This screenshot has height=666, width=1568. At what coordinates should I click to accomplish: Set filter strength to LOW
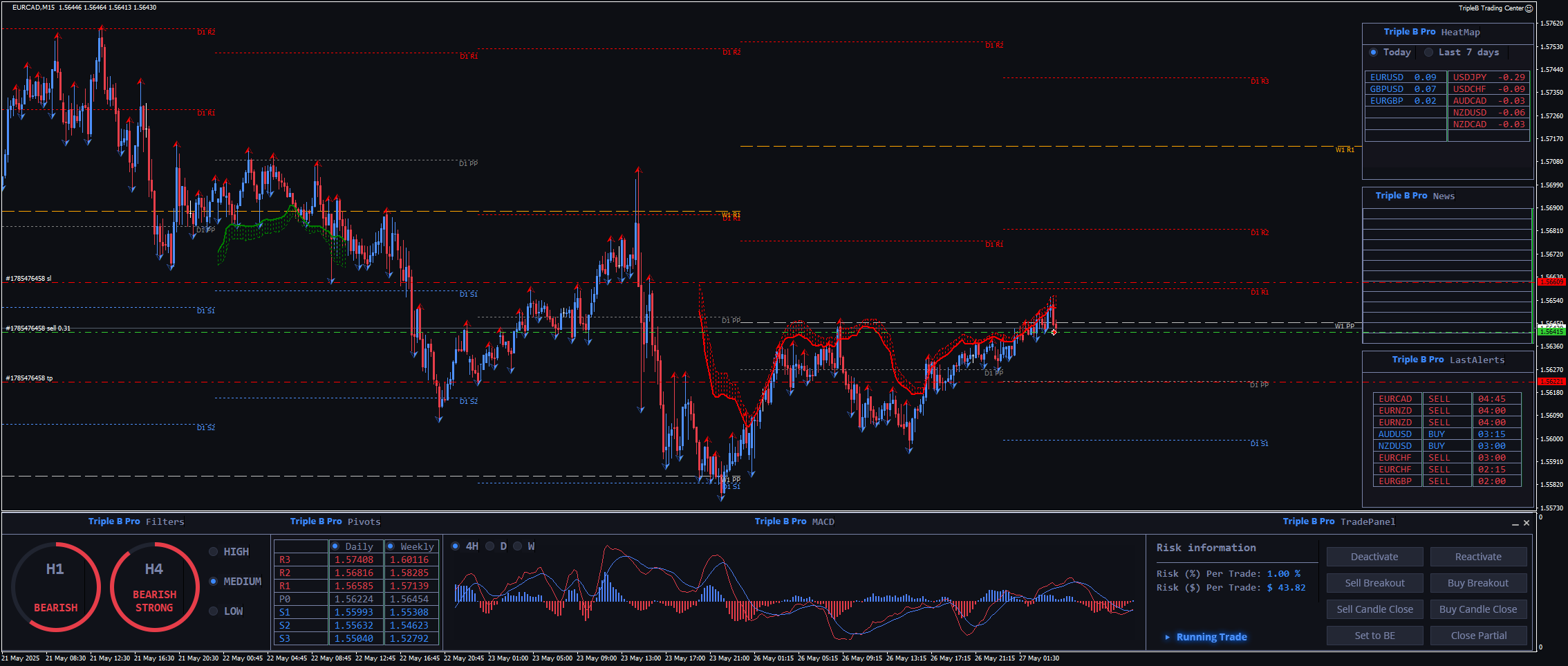tap(214, 611)
